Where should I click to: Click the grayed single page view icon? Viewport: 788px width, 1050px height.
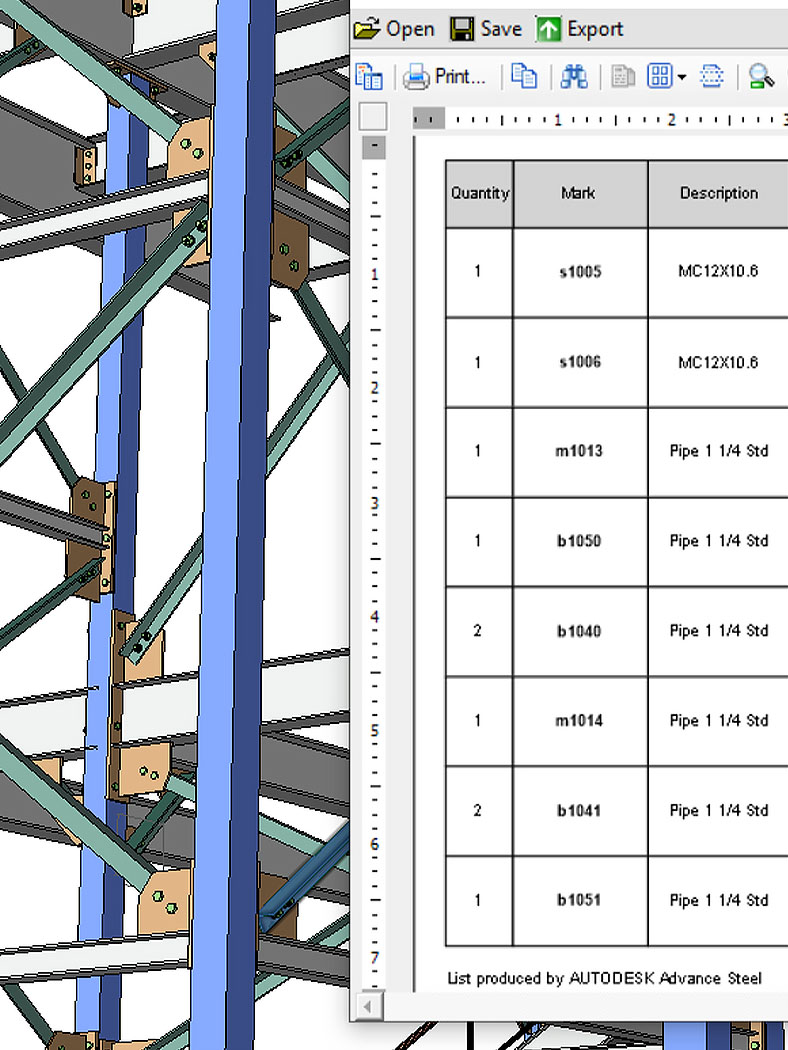623,76
